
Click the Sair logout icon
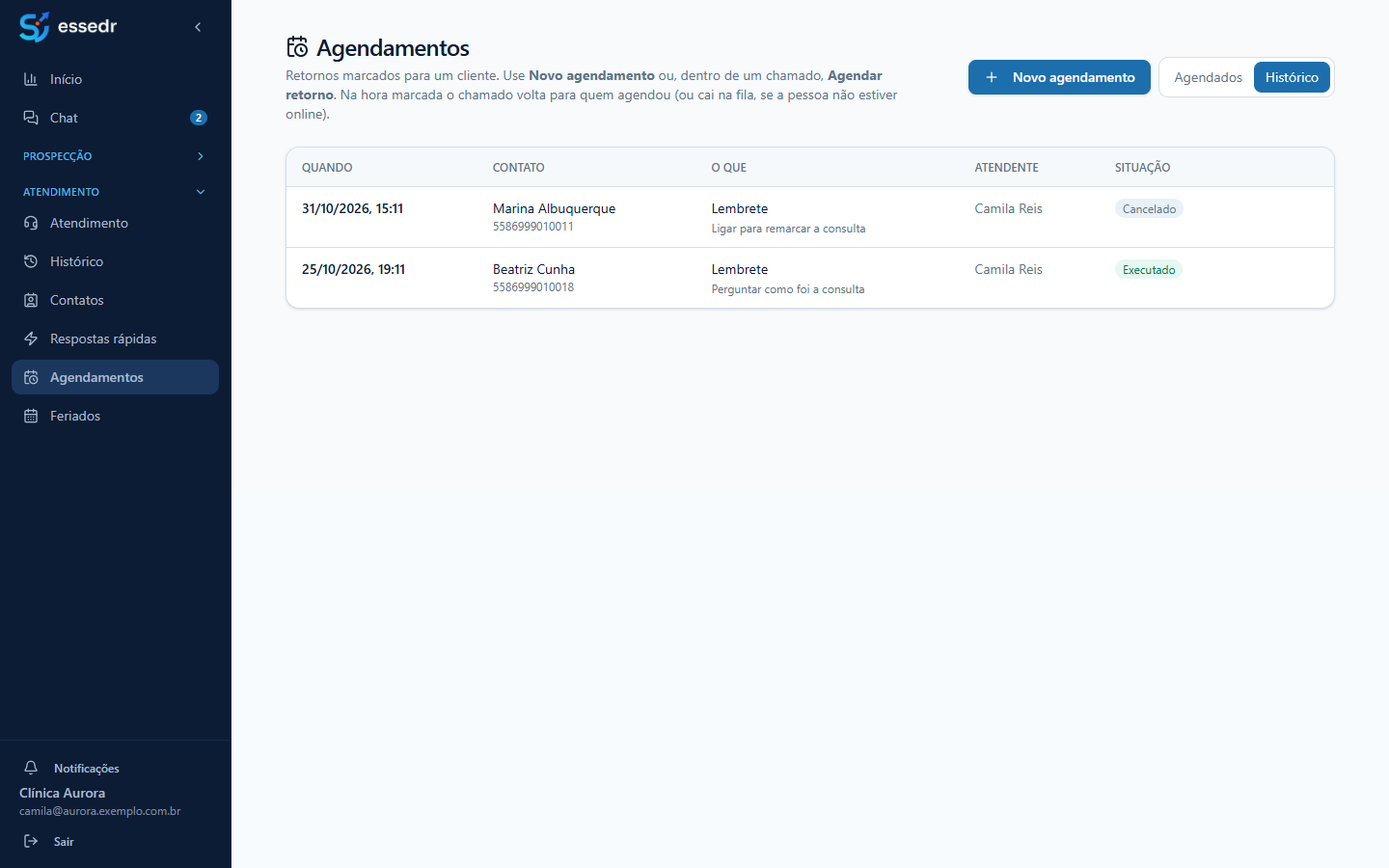click(31, 841)
